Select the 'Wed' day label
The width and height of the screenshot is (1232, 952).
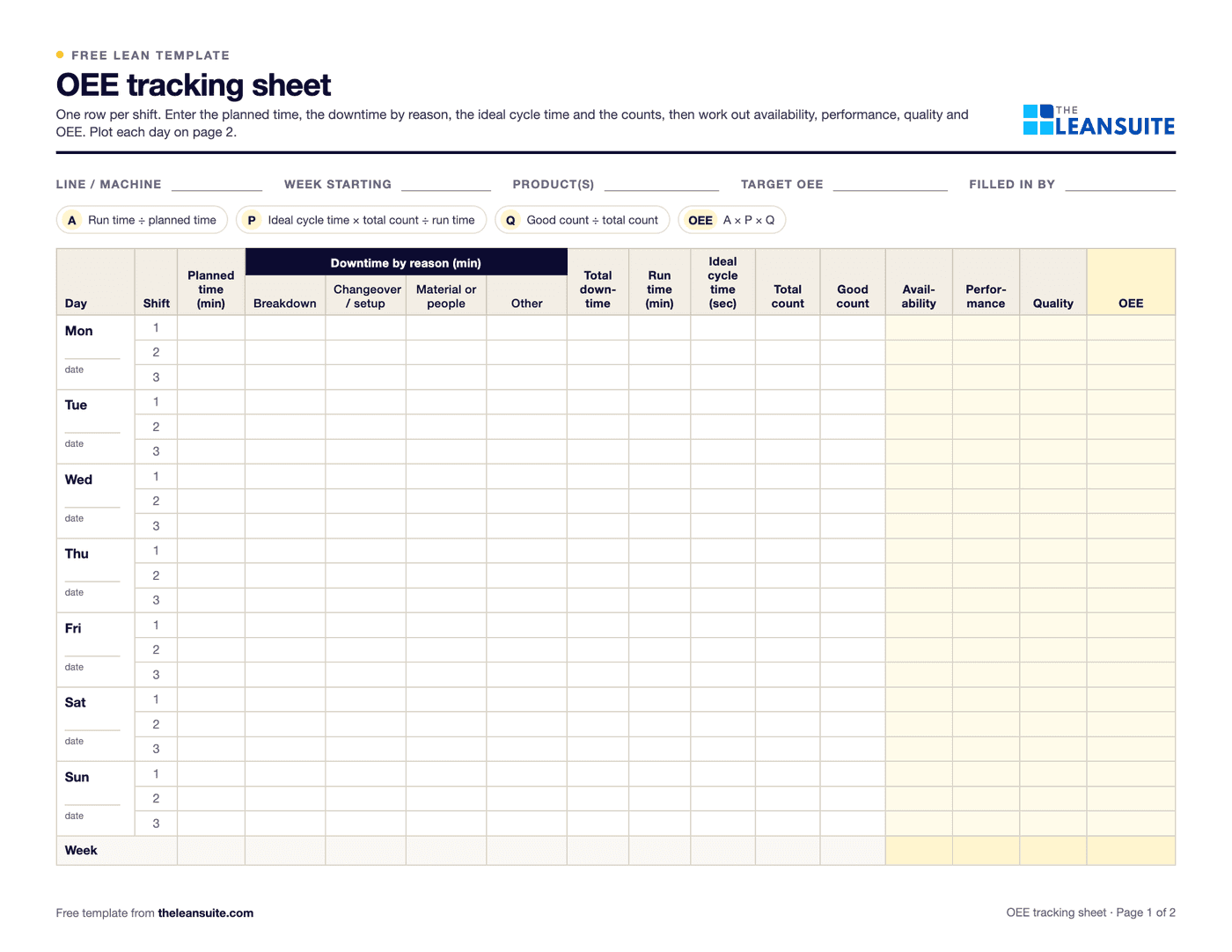pos(78,480)
